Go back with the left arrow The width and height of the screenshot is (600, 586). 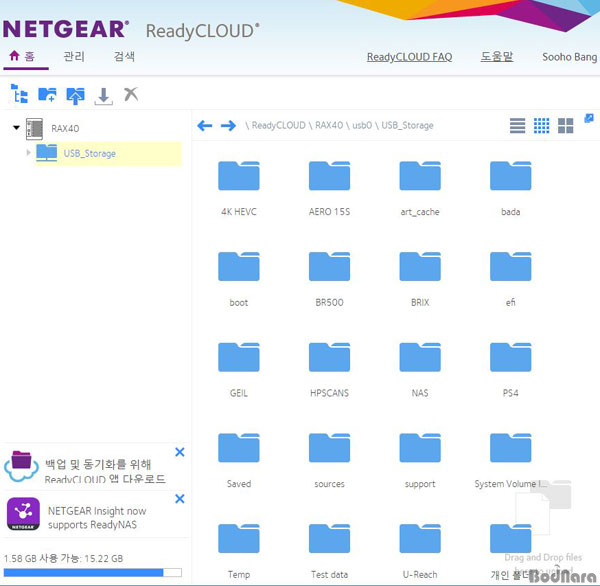pyautogui.click(x=205, y=126)
